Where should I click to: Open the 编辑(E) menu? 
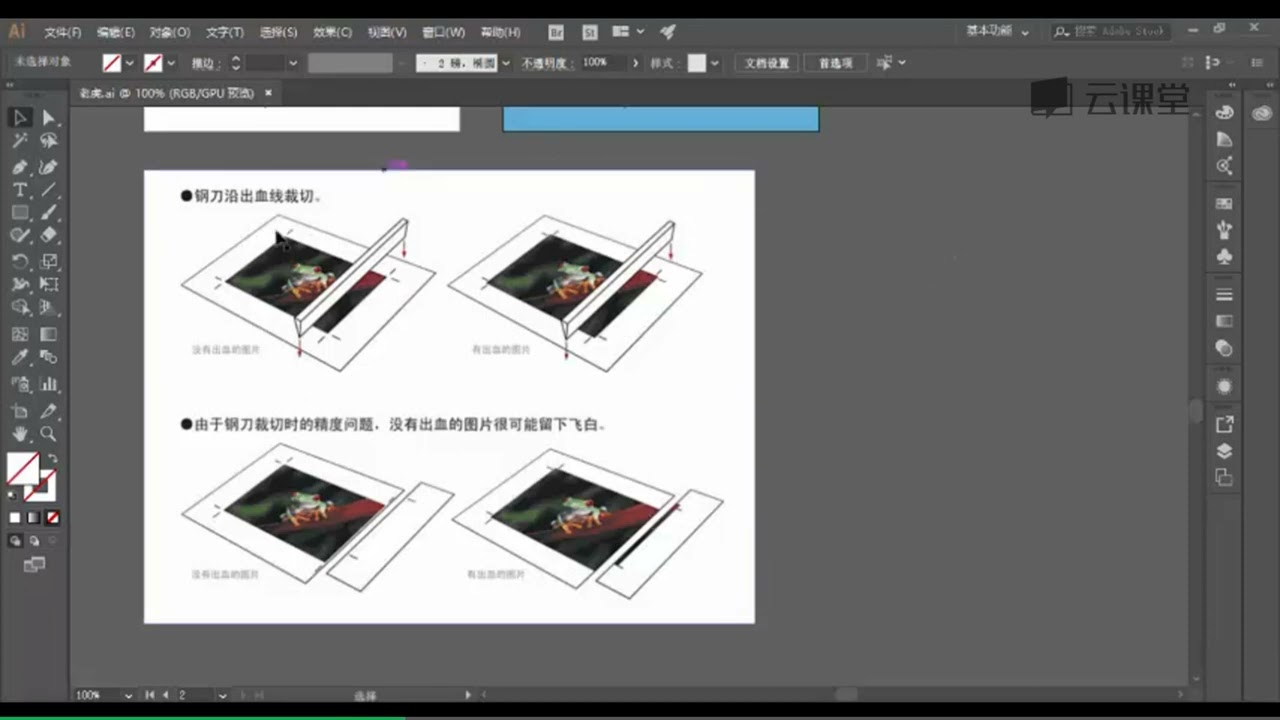pos(116,32)
